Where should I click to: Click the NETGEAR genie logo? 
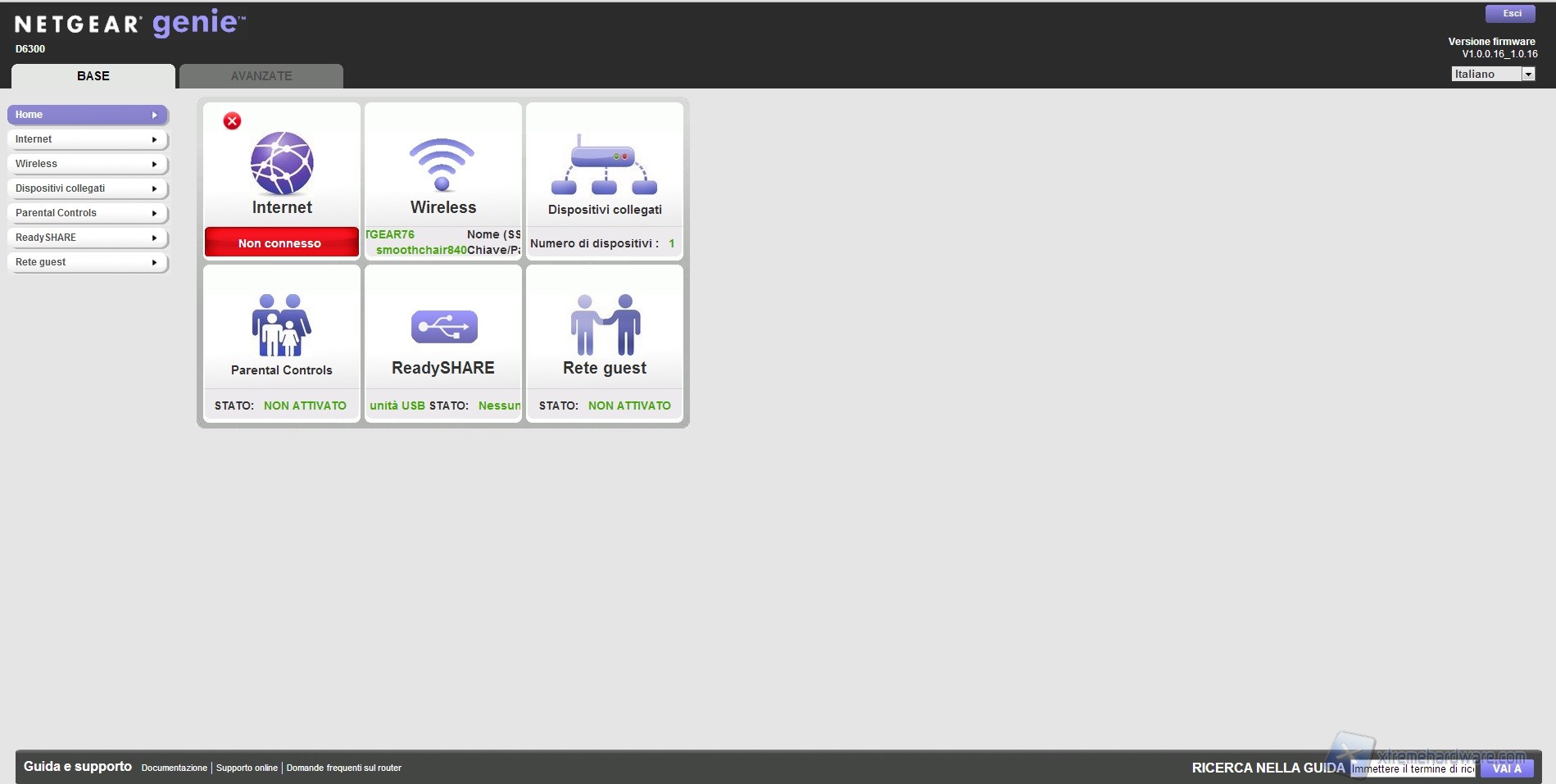coord(129,24)
